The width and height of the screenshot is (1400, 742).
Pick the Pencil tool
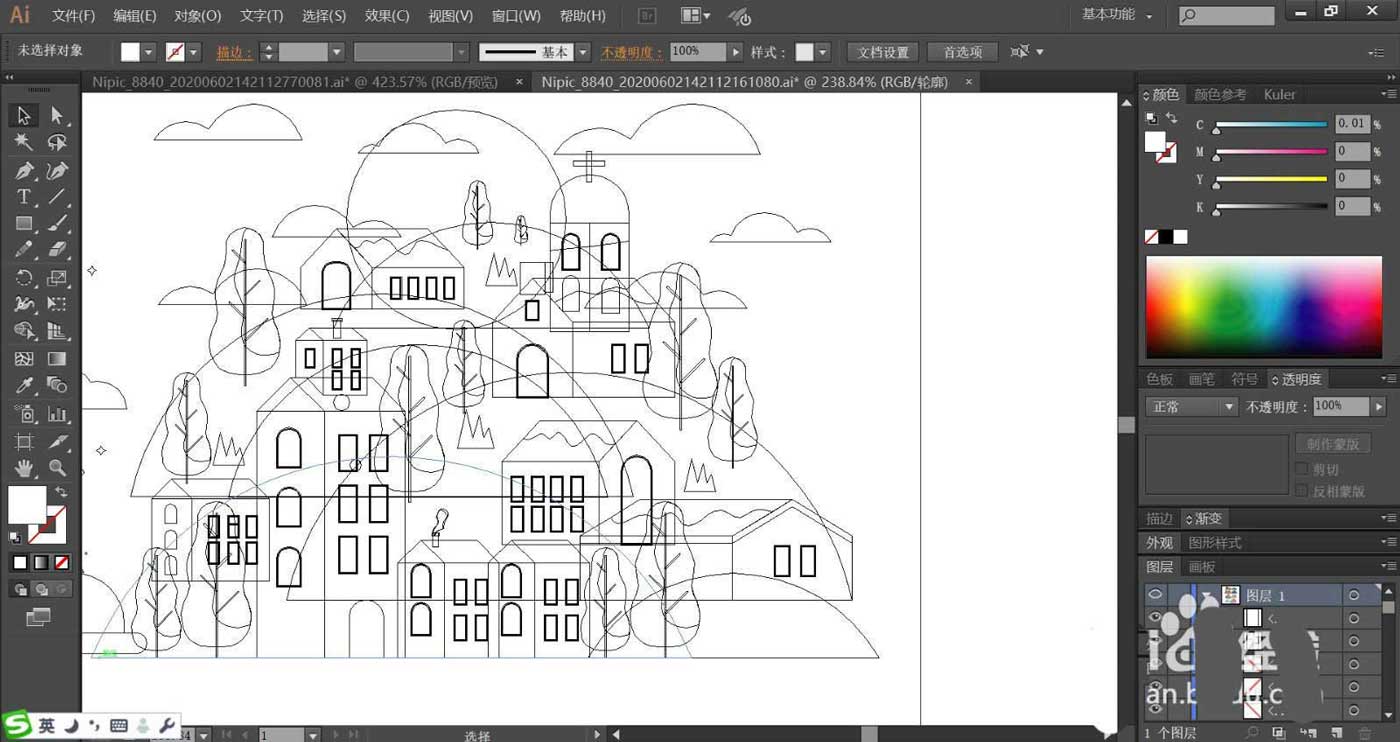pos(24,250)
